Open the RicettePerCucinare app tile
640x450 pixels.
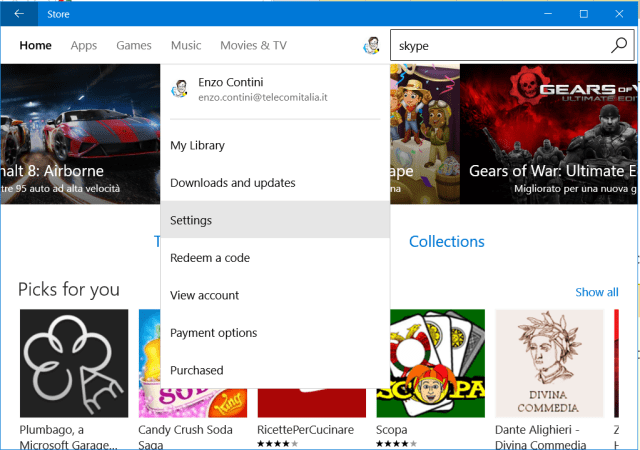pos(312,403)
